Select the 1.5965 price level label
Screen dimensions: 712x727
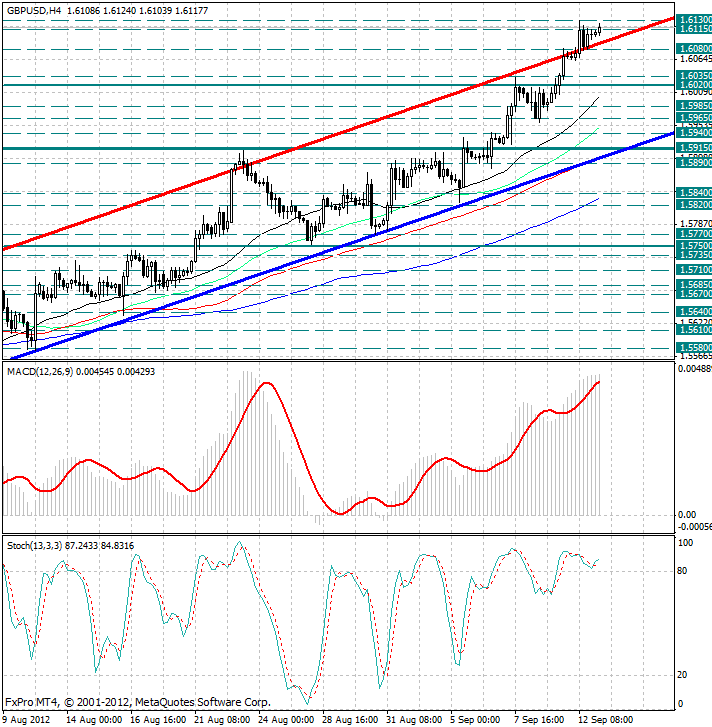(x=694, y=118)
